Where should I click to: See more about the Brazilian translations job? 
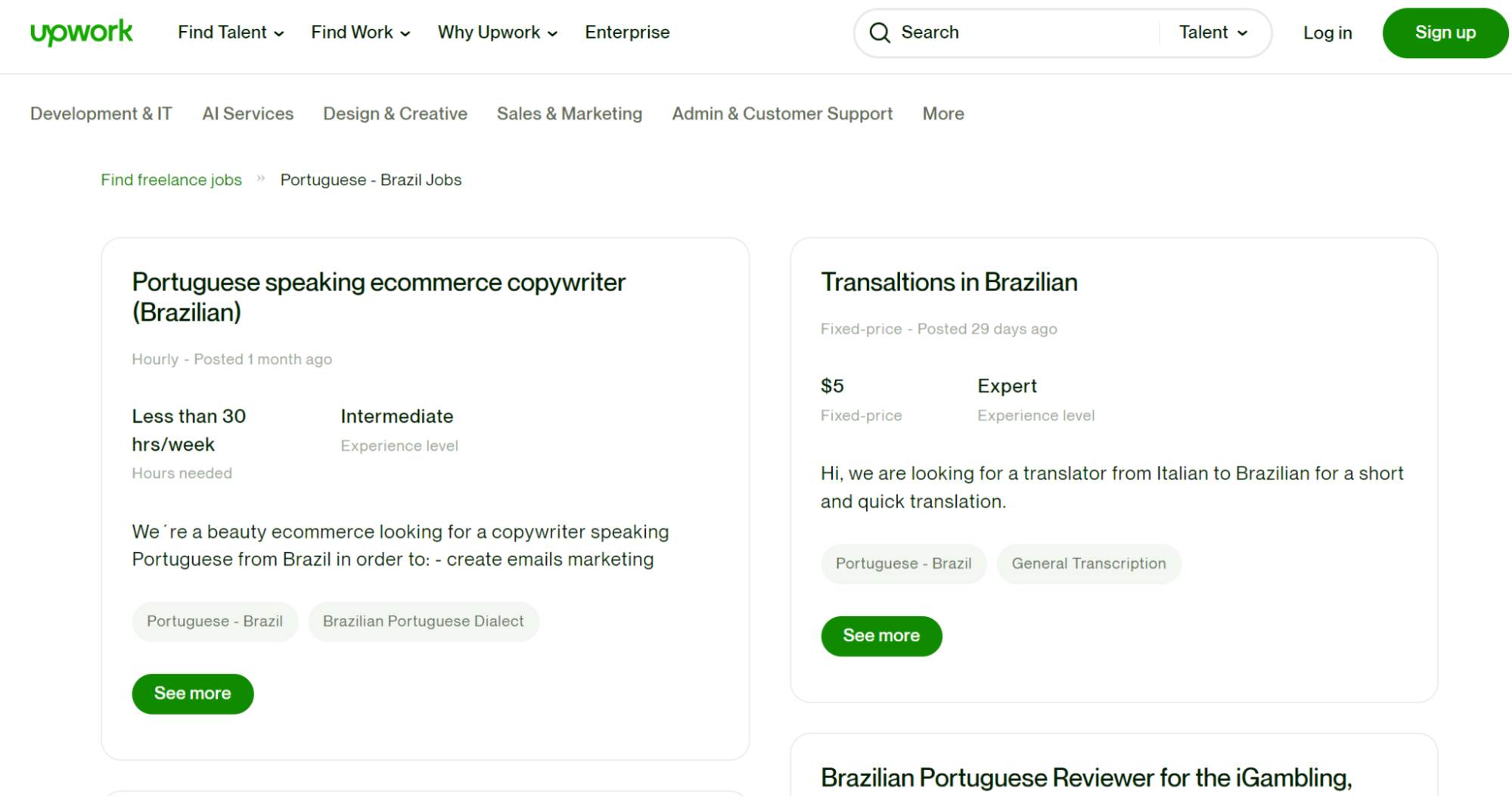pyautogui.click(x=881, y=636)
